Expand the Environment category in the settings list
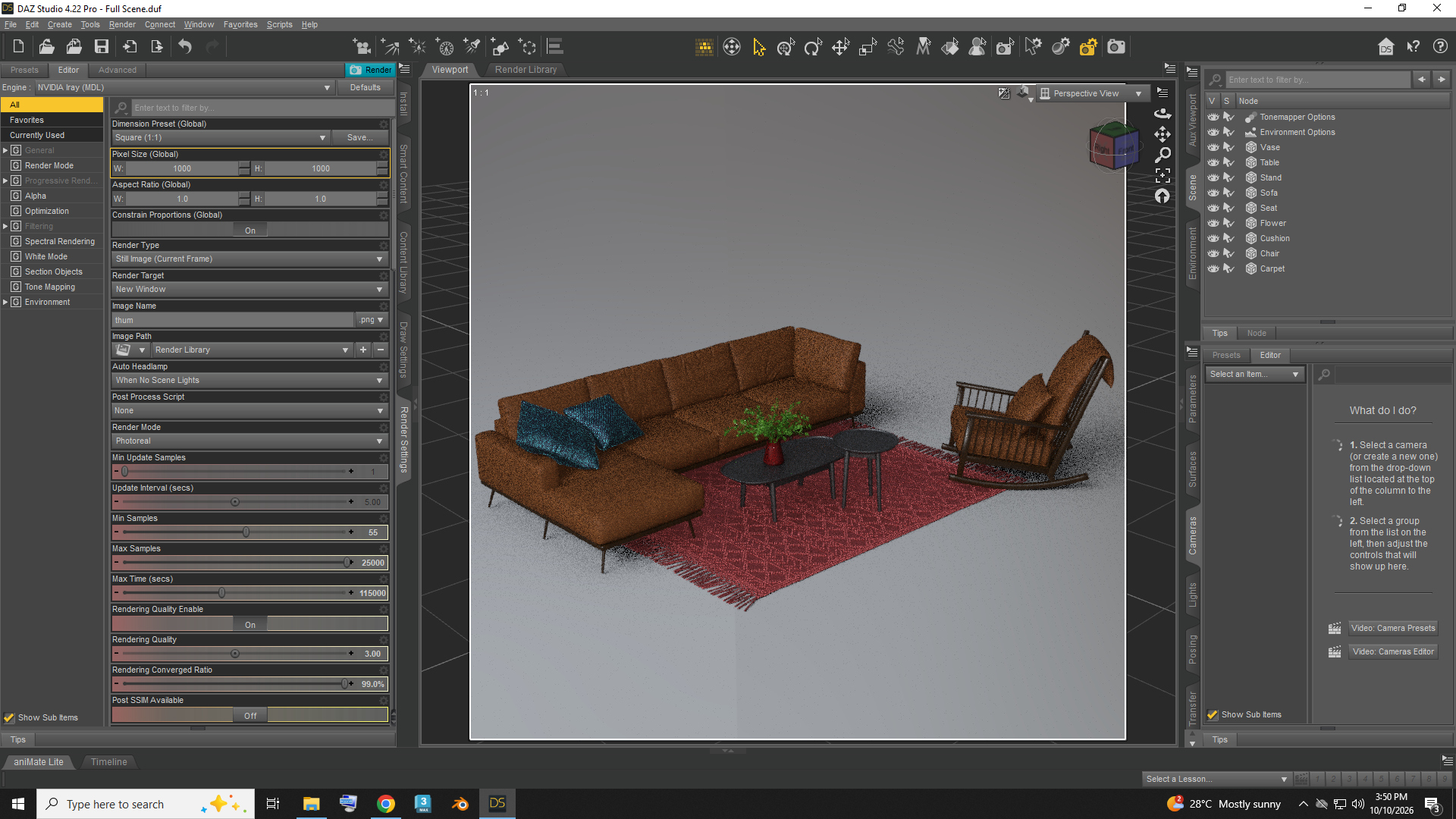 point(6,302)
